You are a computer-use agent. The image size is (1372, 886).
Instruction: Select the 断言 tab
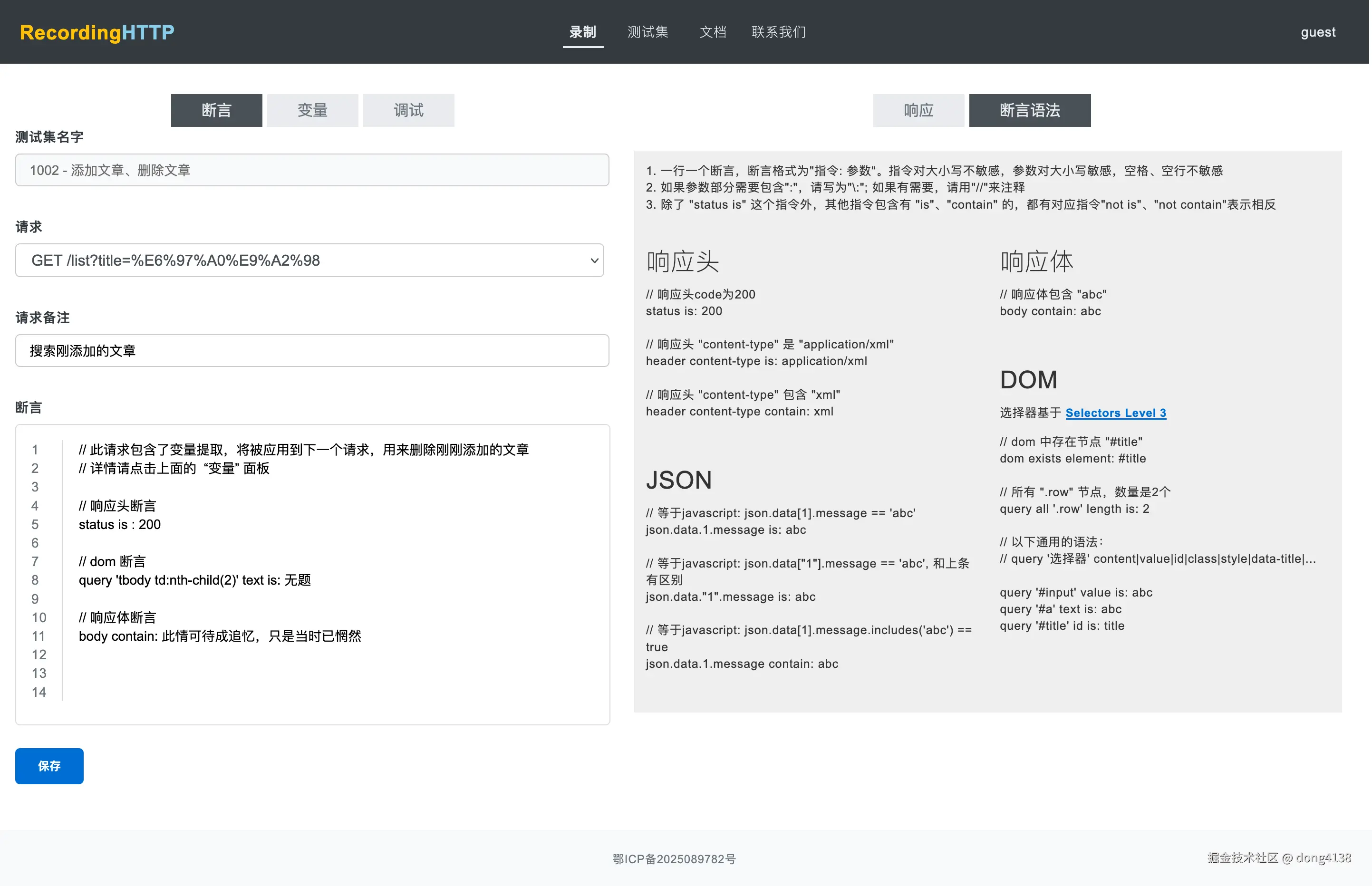tap(216, 110)
